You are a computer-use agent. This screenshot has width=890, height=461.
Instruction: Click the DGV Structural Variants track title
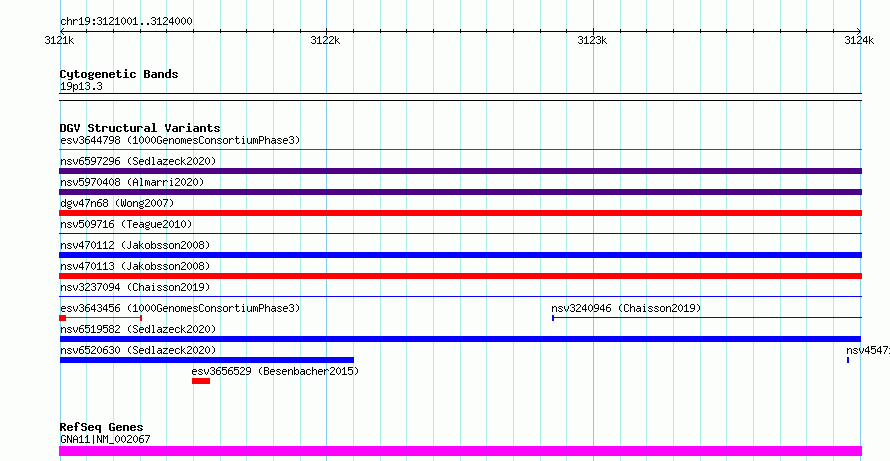(140, 128)
